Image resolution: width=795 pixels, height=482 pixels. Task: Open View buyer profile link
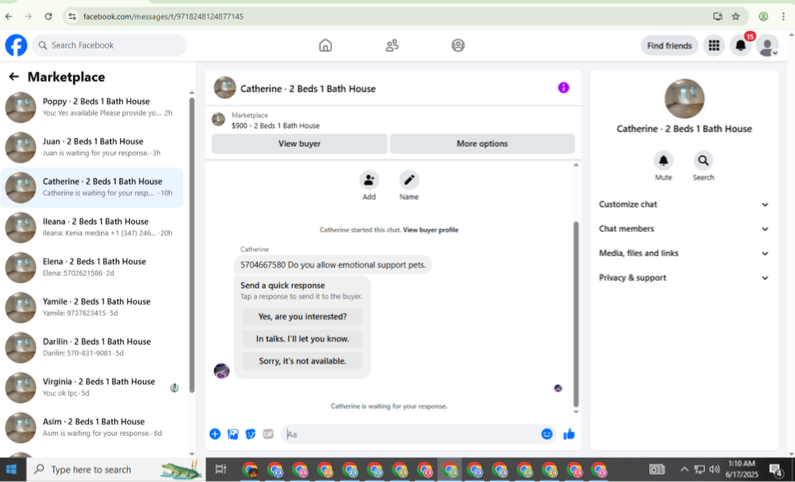(x=430, y=230)
